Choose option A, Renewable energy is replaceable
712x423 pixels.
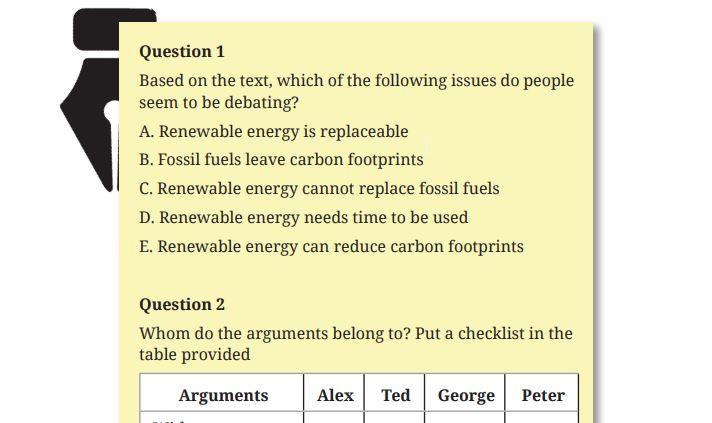click(x=274, y=131)
